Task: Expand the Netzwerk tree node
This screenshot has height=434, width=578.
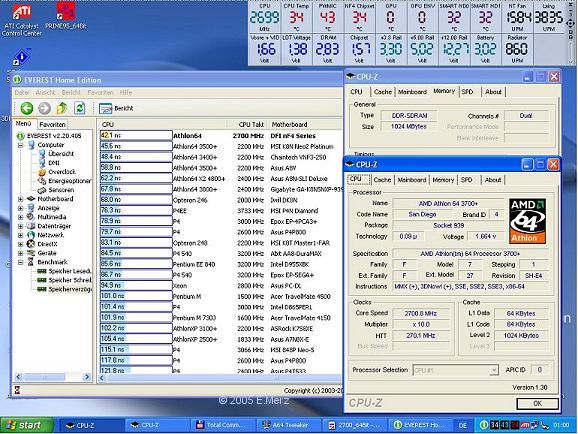Action: pyautogui.click(x=21, y=235)
